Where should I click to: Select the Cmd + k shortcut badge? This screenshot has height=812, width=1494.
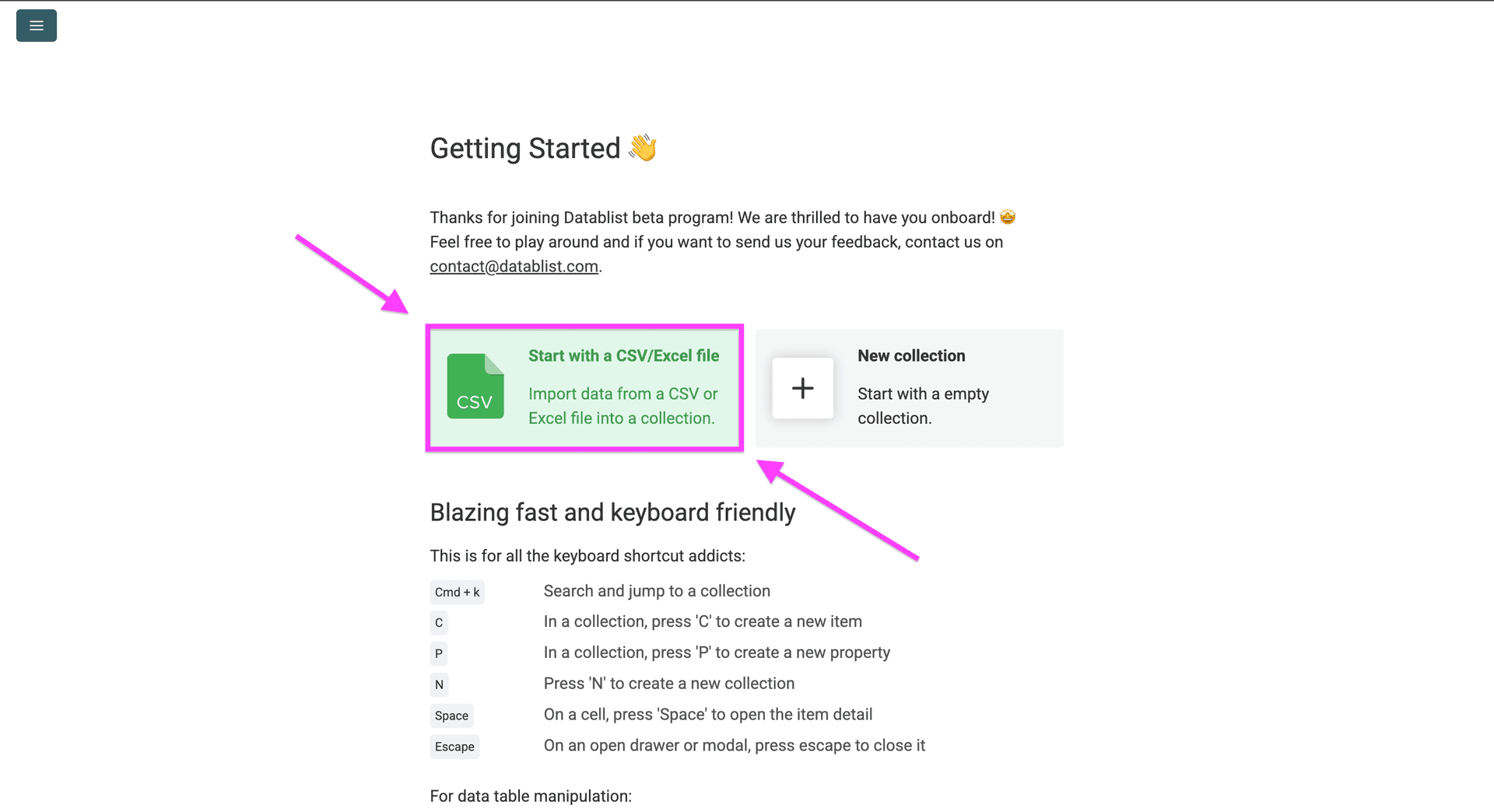pyautogui.click(x=457, y=592)
